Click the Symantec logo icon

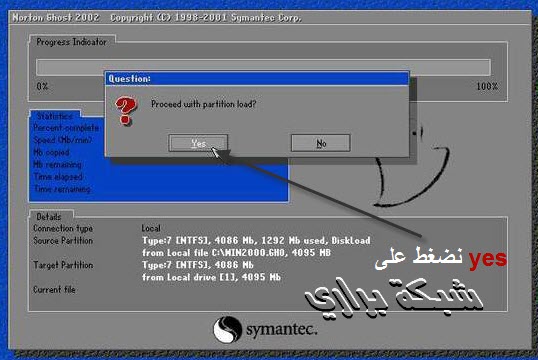(227, 329)
